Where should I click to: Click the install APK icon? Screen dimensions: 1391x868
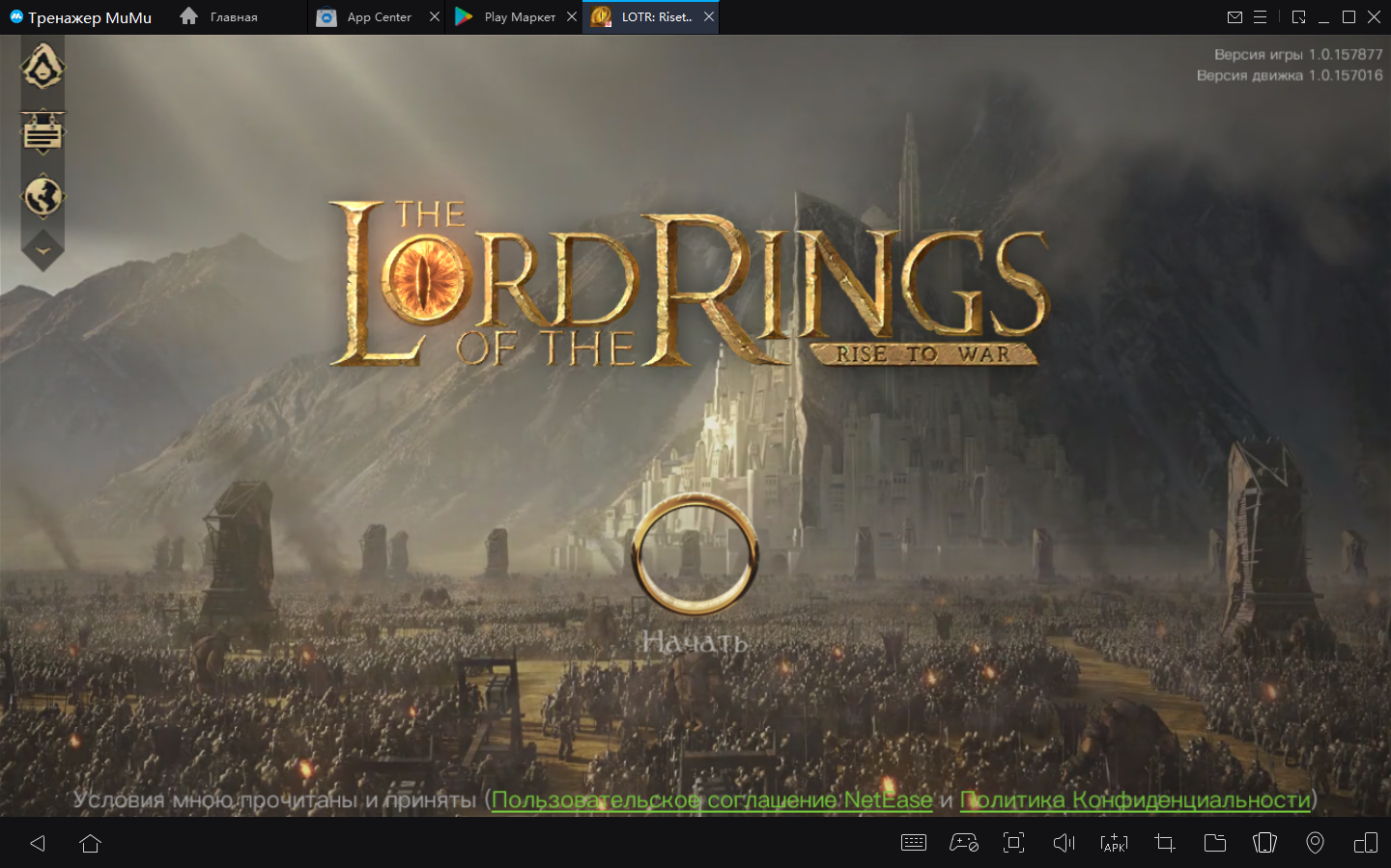[x=1114, y=843]
